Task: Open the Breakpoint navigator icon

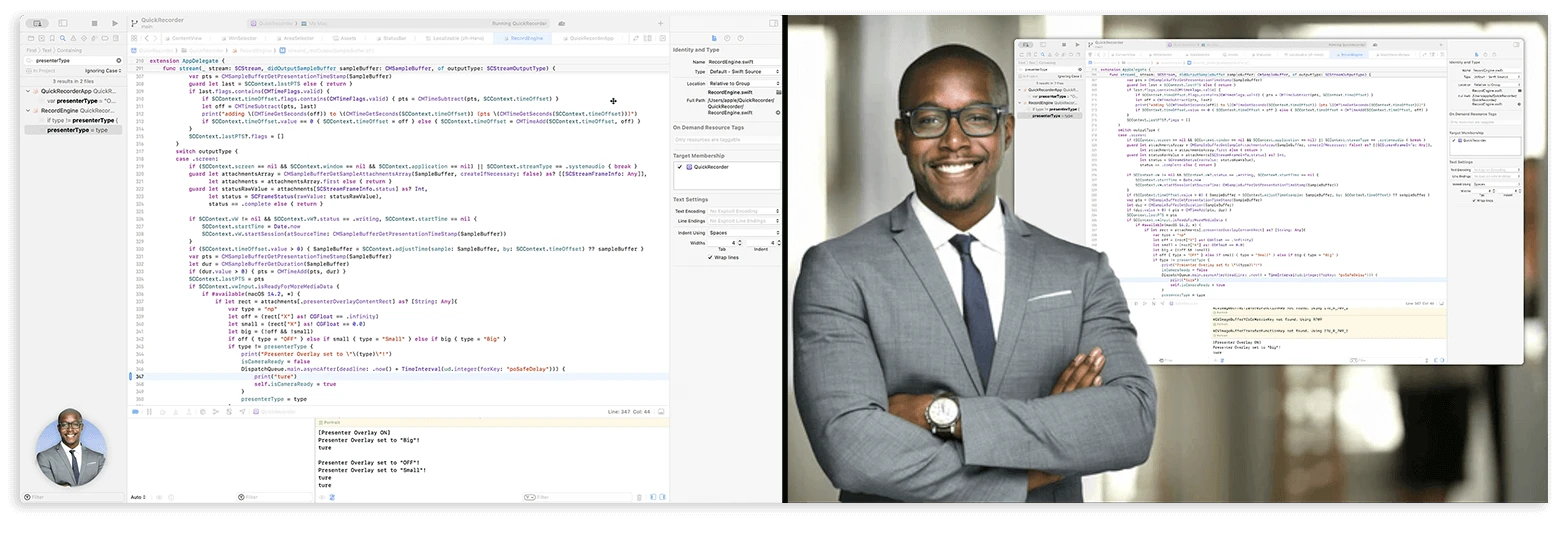Action: [105, 38]
